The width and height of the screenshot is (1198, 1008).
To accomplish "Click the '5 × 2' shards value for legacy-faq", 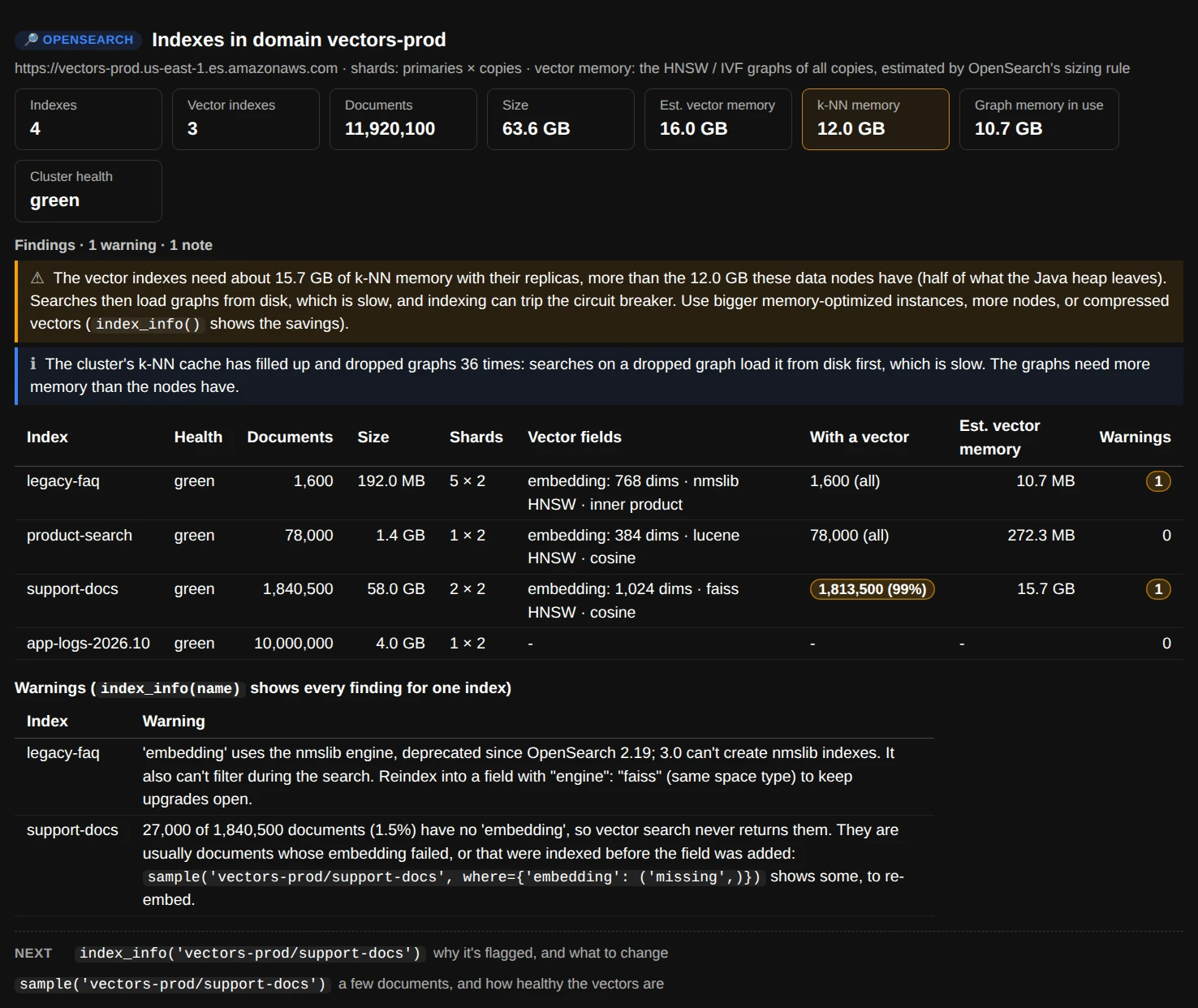I will tap(468, 481).
